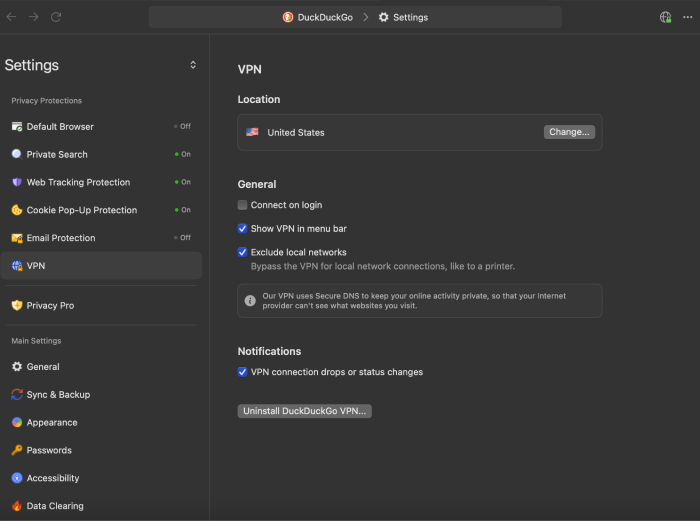The height and width of the screenshot is (521, 700).
Task: Expand the Settings section selector arrows
Action: tap(193, 65)
